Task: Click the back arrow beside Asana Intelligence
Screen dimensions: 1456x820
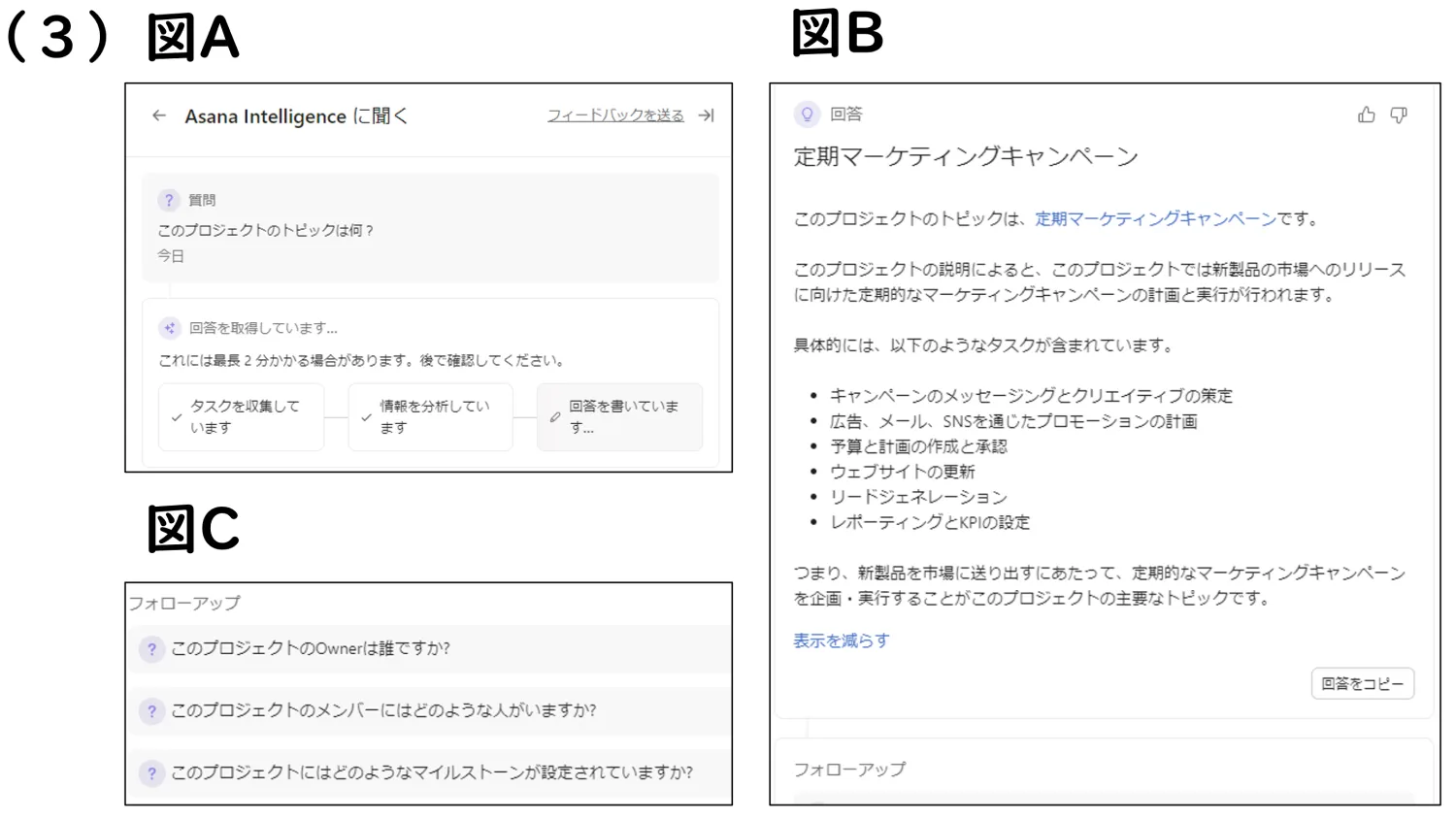Action: pyautogui.click(x=159, y=115)
